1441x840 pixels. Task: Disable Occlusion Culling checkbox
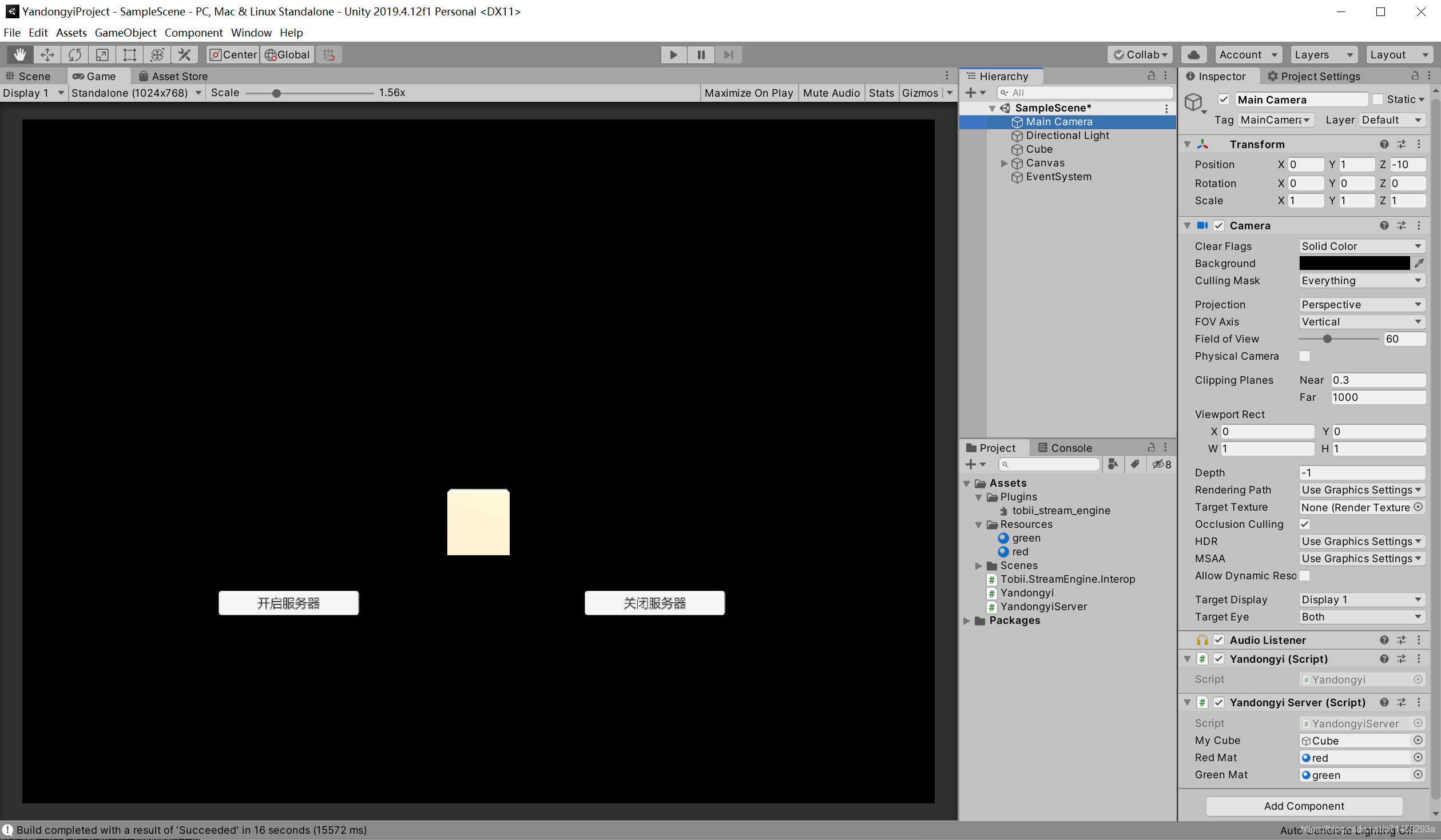(1304, 524)
